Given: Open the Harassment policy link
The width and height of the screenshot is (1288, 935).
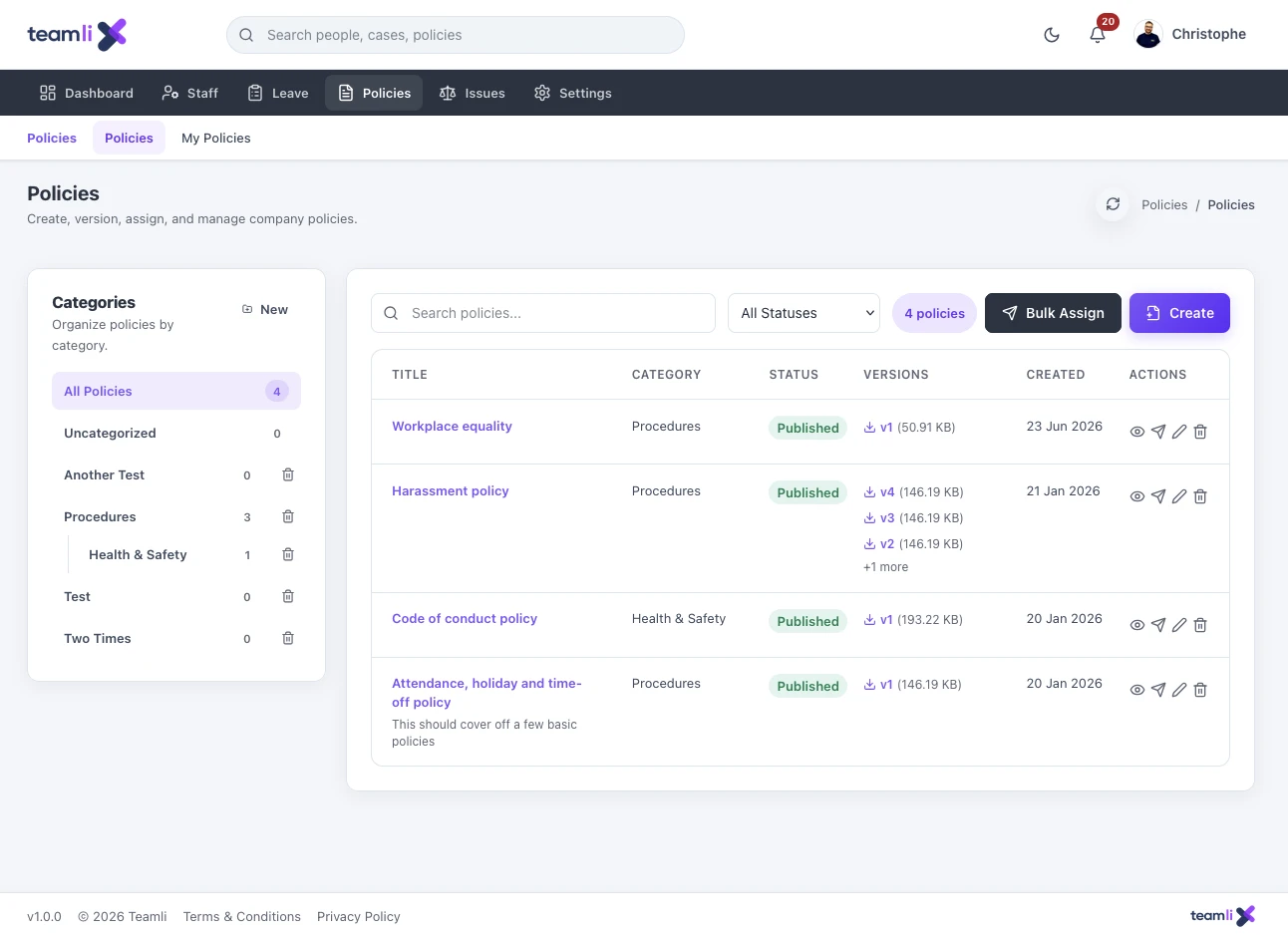Looking at the screenshot, I should click(x=451, y=491).
